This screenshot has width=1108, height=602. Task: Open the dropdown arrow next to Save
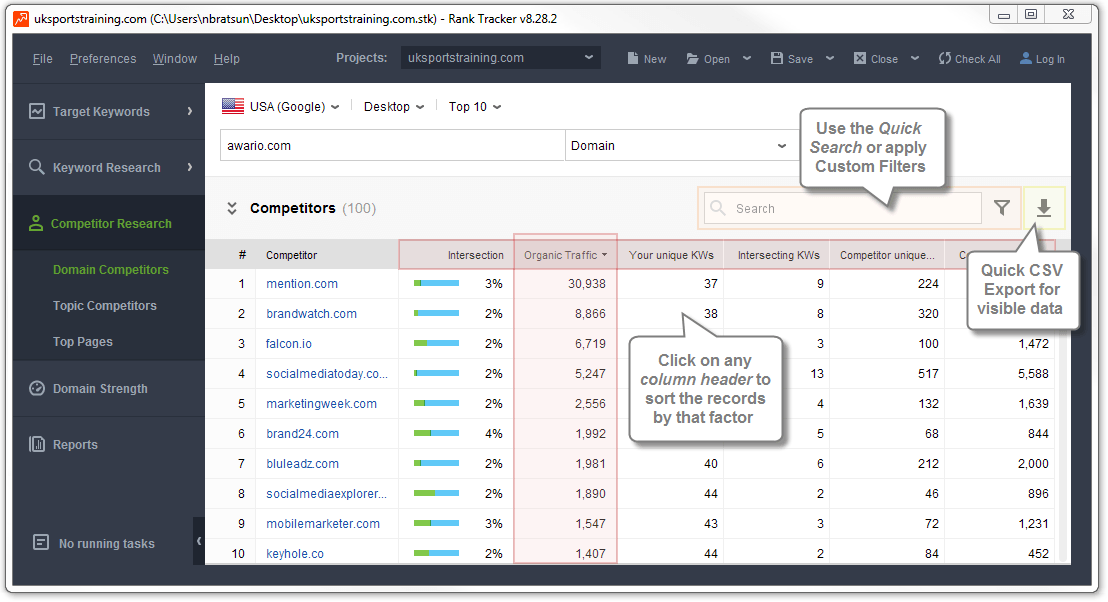[830, 59]
